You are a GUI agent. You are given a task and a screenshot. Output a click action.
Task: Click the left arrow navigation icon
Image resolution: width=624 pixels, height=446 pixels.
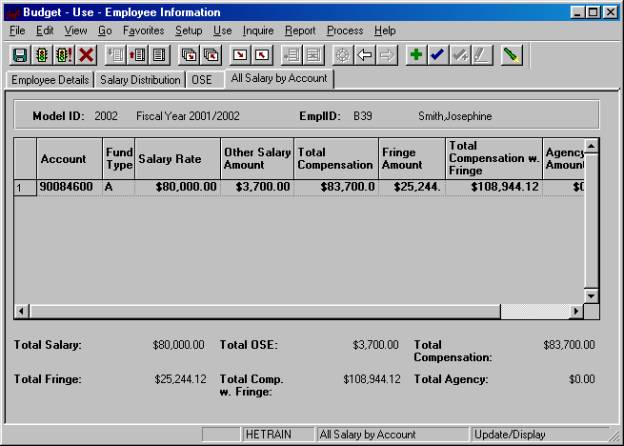coord(366,55)
